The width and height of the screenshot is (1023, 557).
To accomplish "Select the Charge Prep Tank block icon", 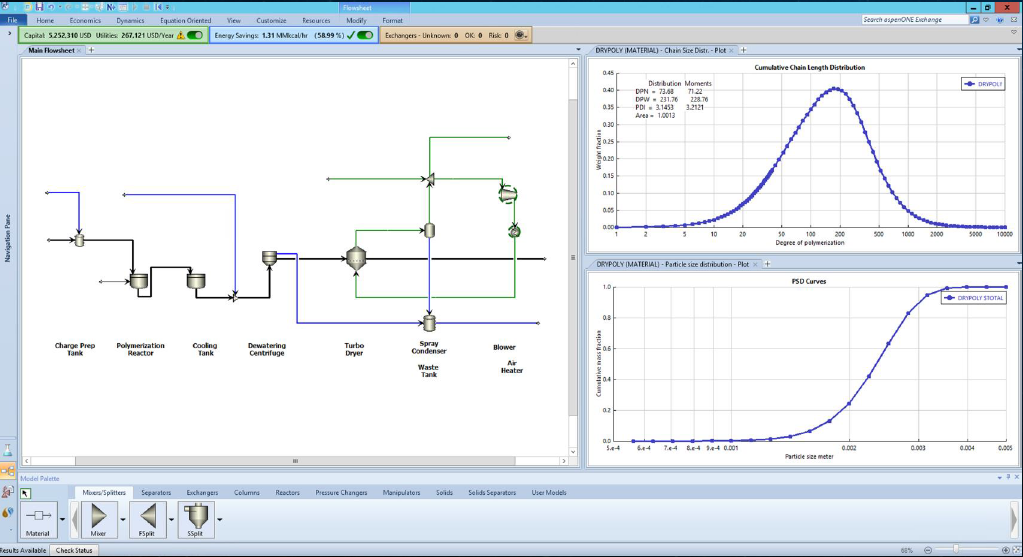I will pos(79,240).
